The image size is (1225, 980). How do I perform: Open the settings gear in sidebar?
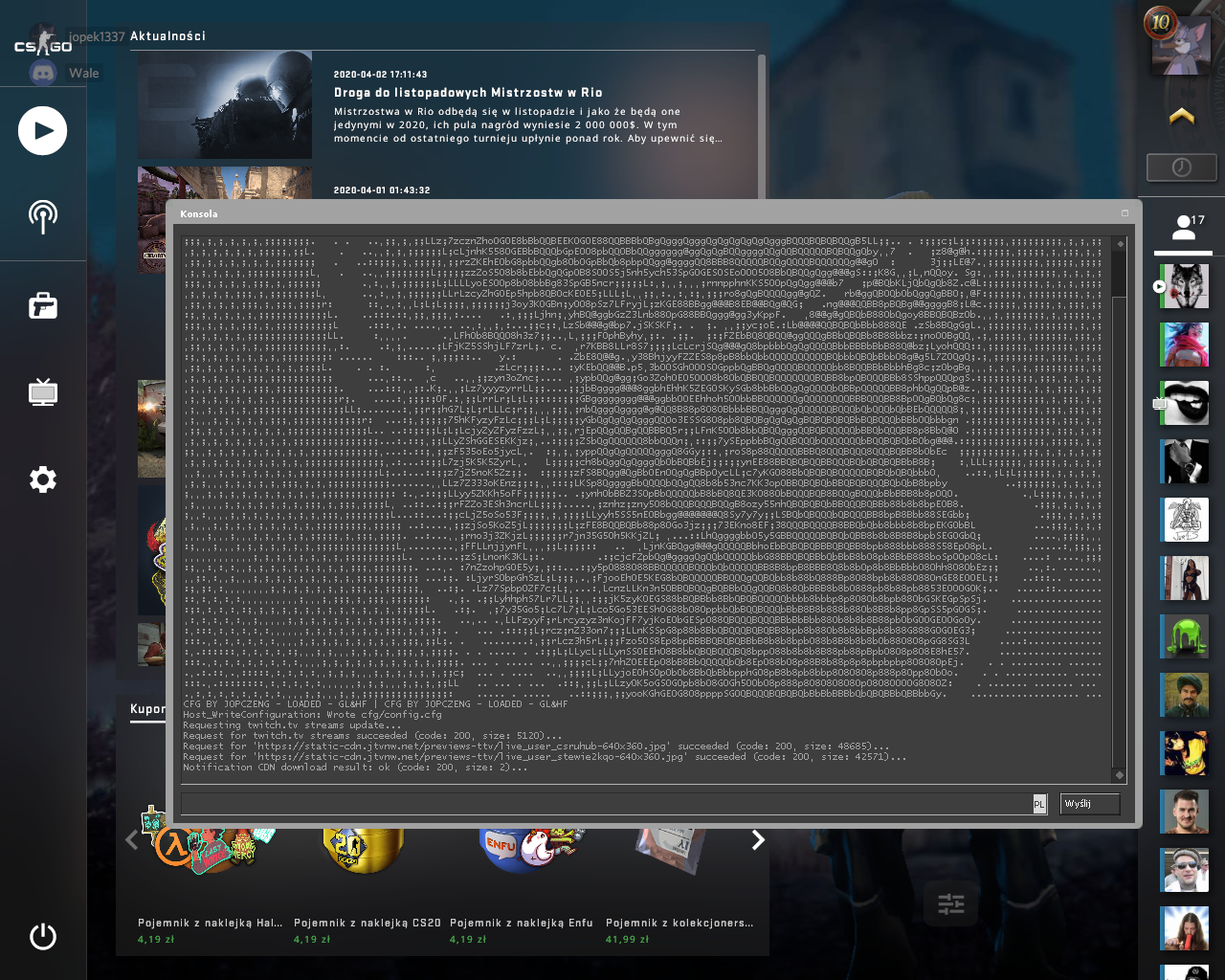43,479
